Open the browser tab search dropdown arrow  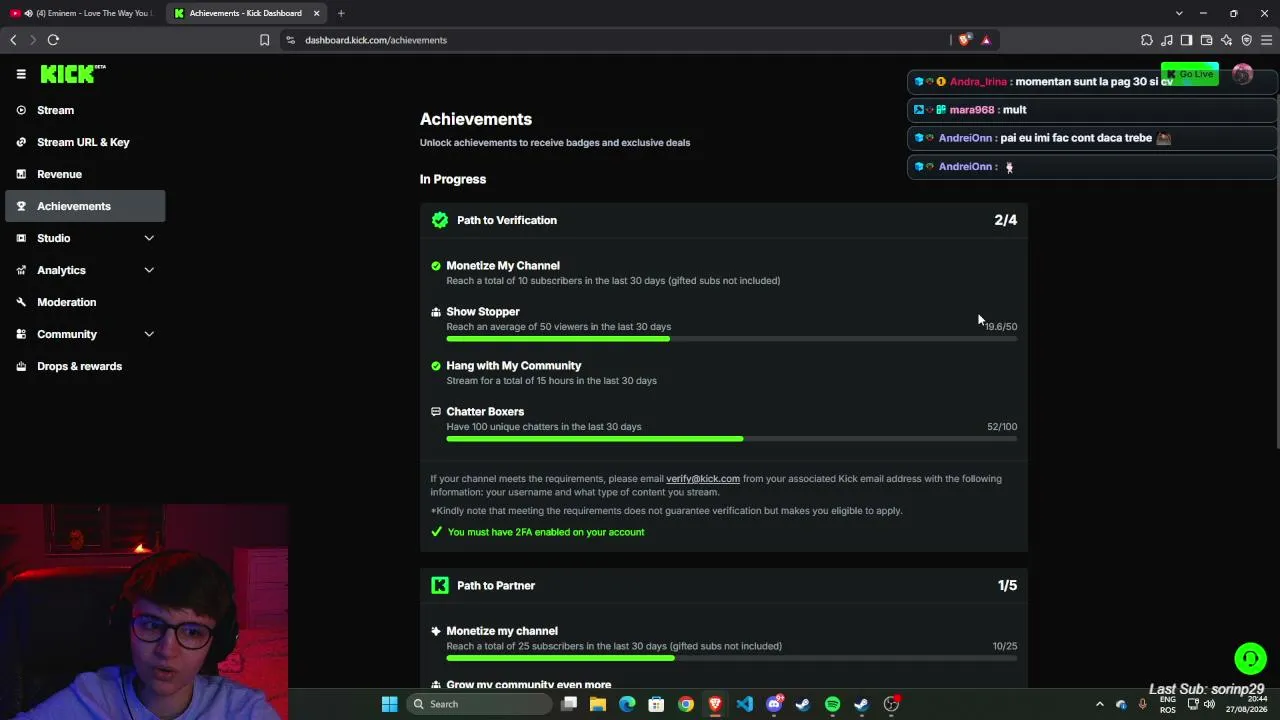click(1179, 13)
